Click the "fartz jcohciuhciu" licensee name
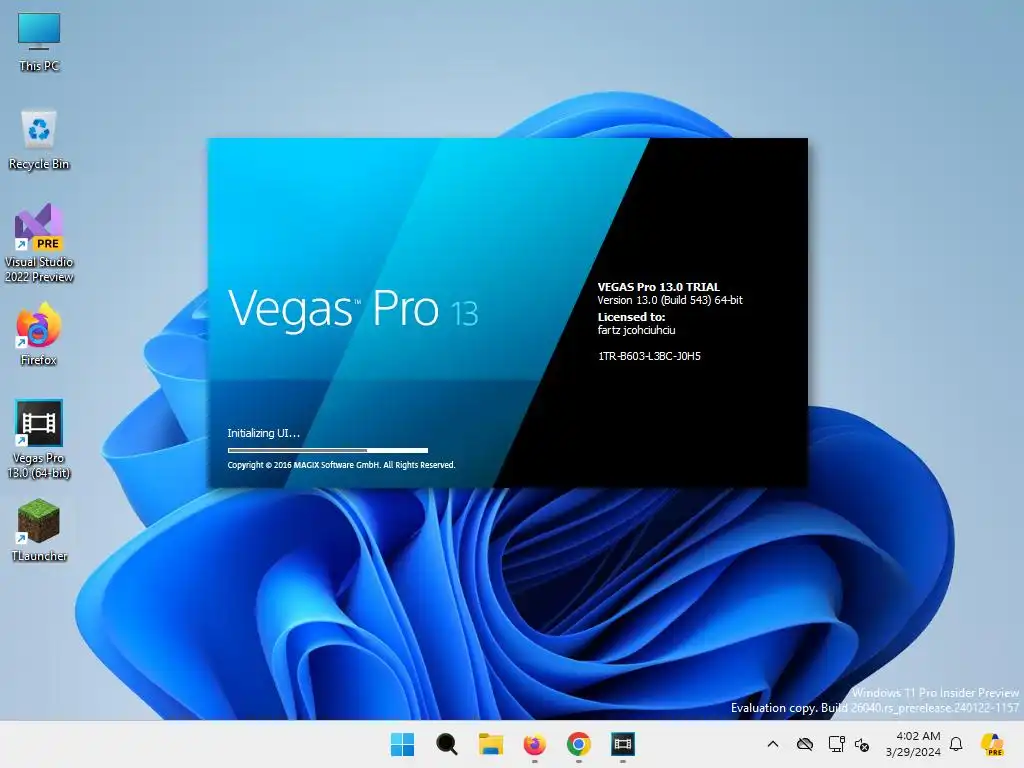The height and width of the screenshot is (768, 1024). point(637,330)
